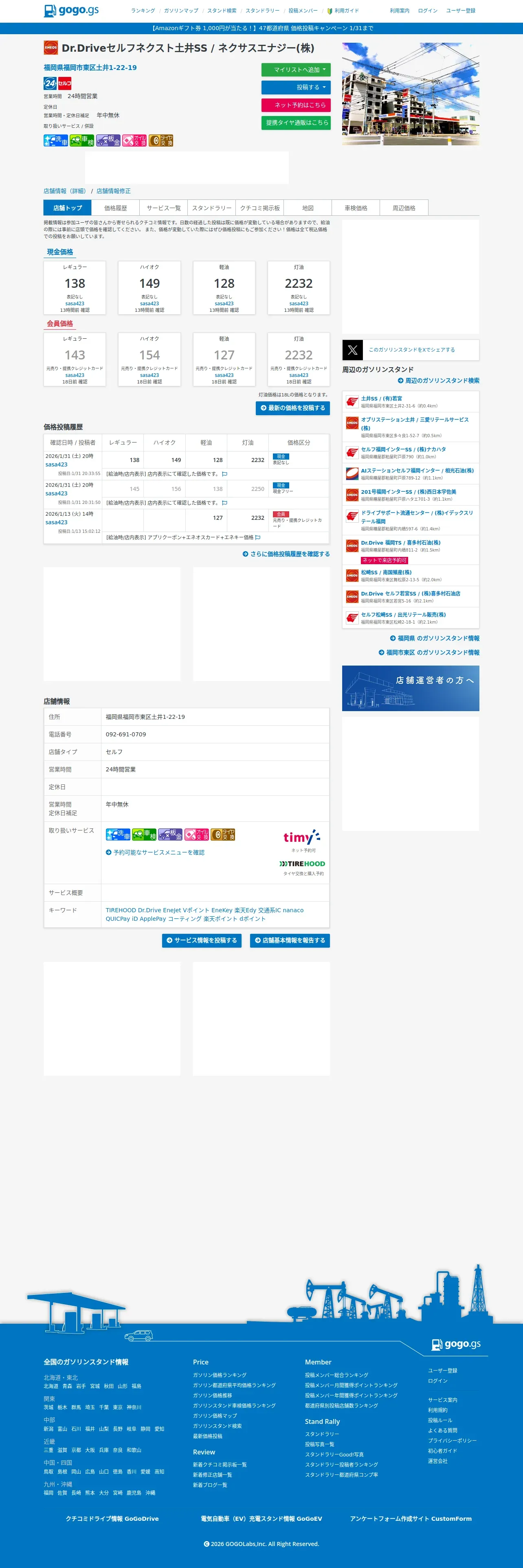Click 提携タイヤ通販はこちら button
Viewport: 523px width, 1568px height.
pyautogui.click(x=296, y=123)
